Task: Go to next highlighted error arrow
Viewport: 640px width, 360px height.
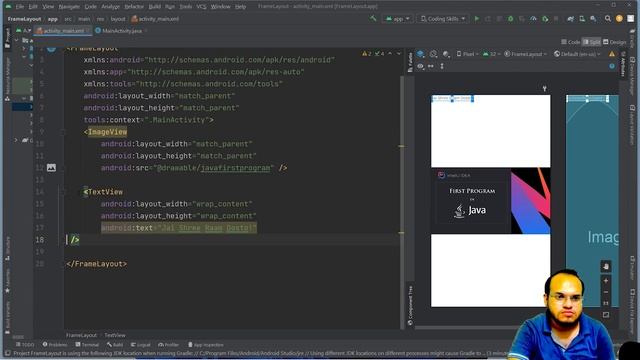Action: click(399, 53)
